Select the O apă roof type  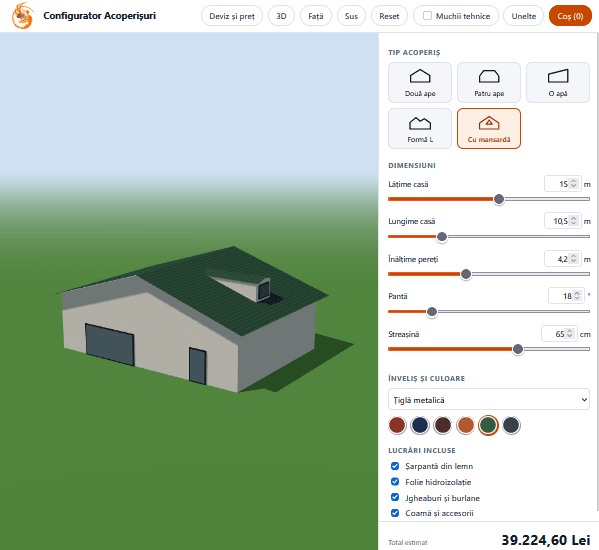pos(558,82)
